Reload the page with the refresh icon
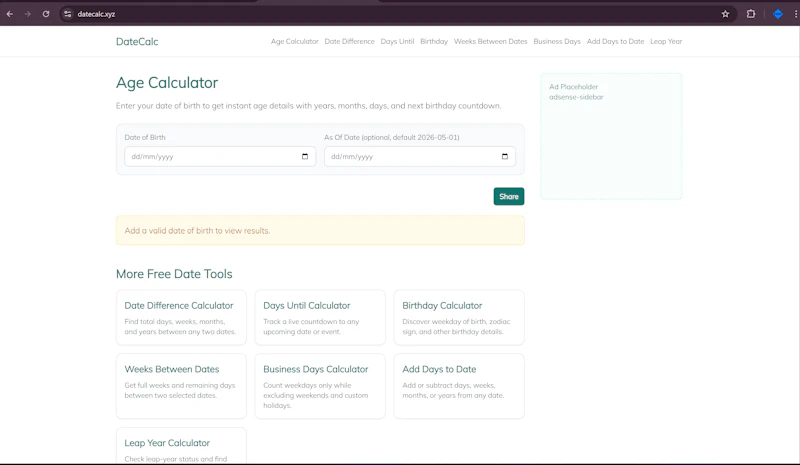The height and width of the screenshot is (465, 800). tap(46, 14)
